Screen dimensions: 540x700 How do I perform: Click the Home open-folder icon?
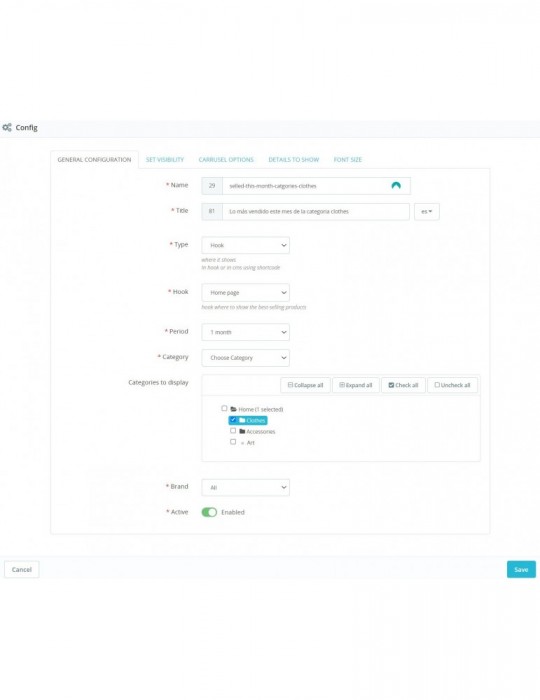coord(233,409)
